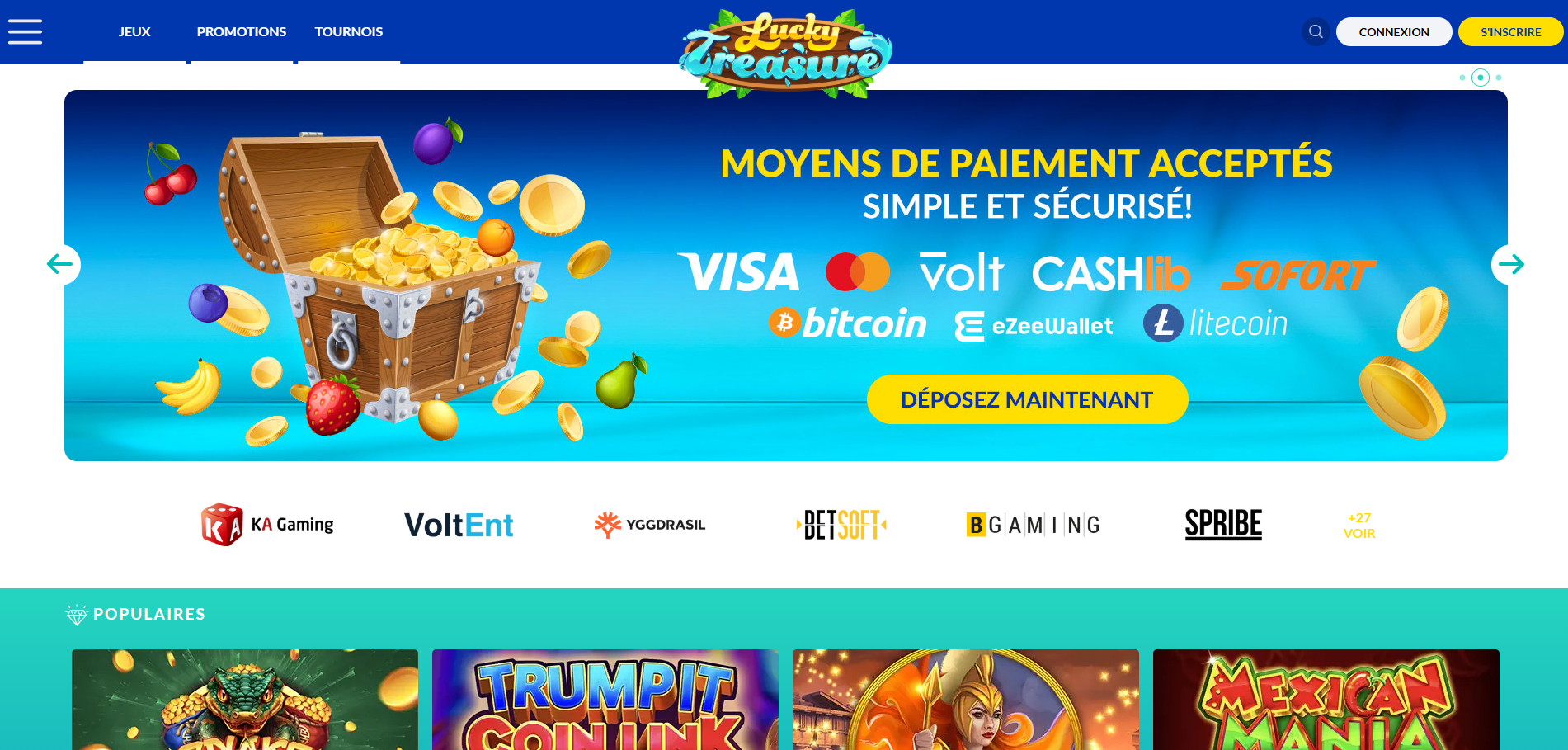Select the active middle carousel dot
Screen dimensions: 1568x750
1481,78
